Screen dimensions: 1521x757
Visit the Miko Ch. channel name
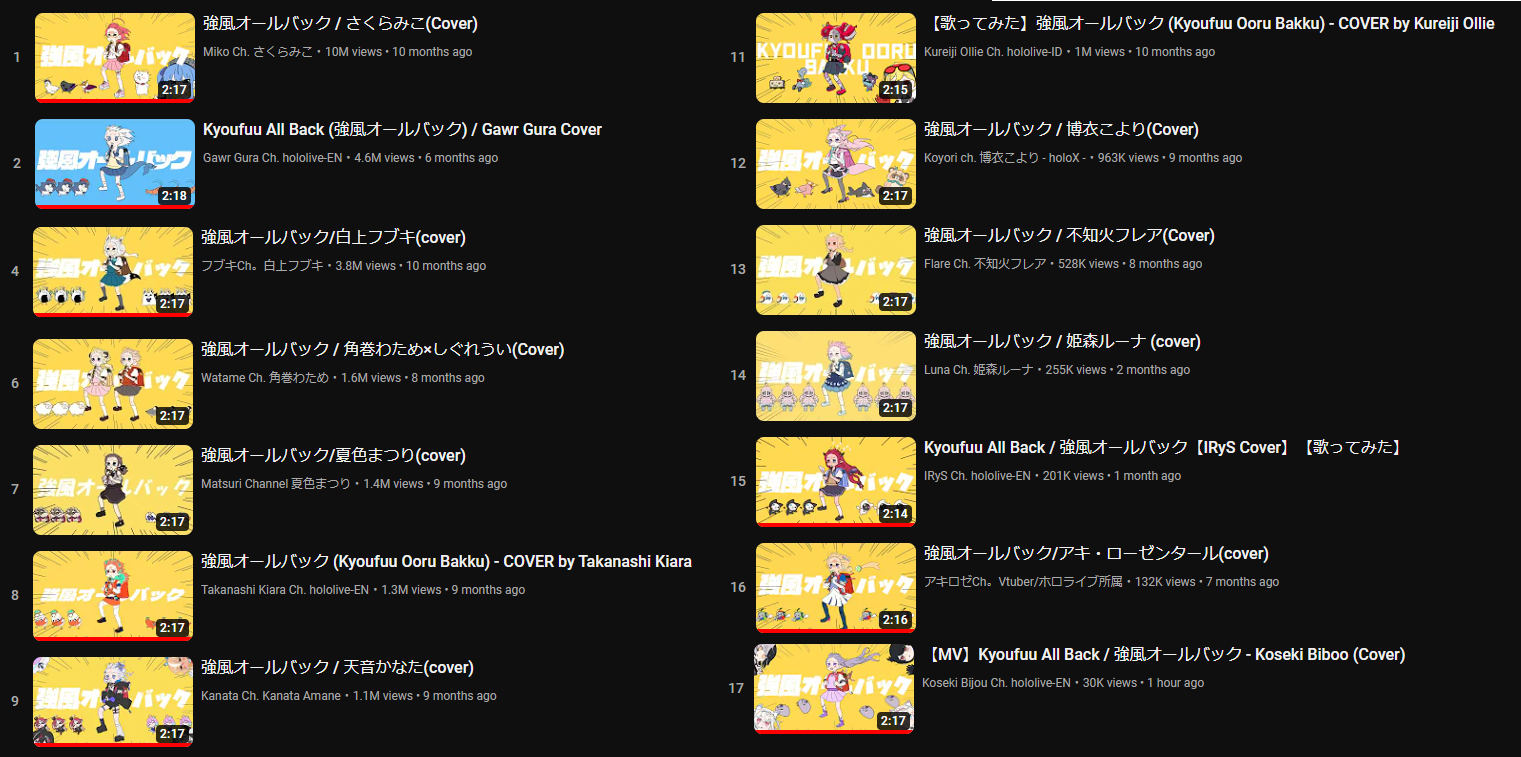click(x=256, y=52)
